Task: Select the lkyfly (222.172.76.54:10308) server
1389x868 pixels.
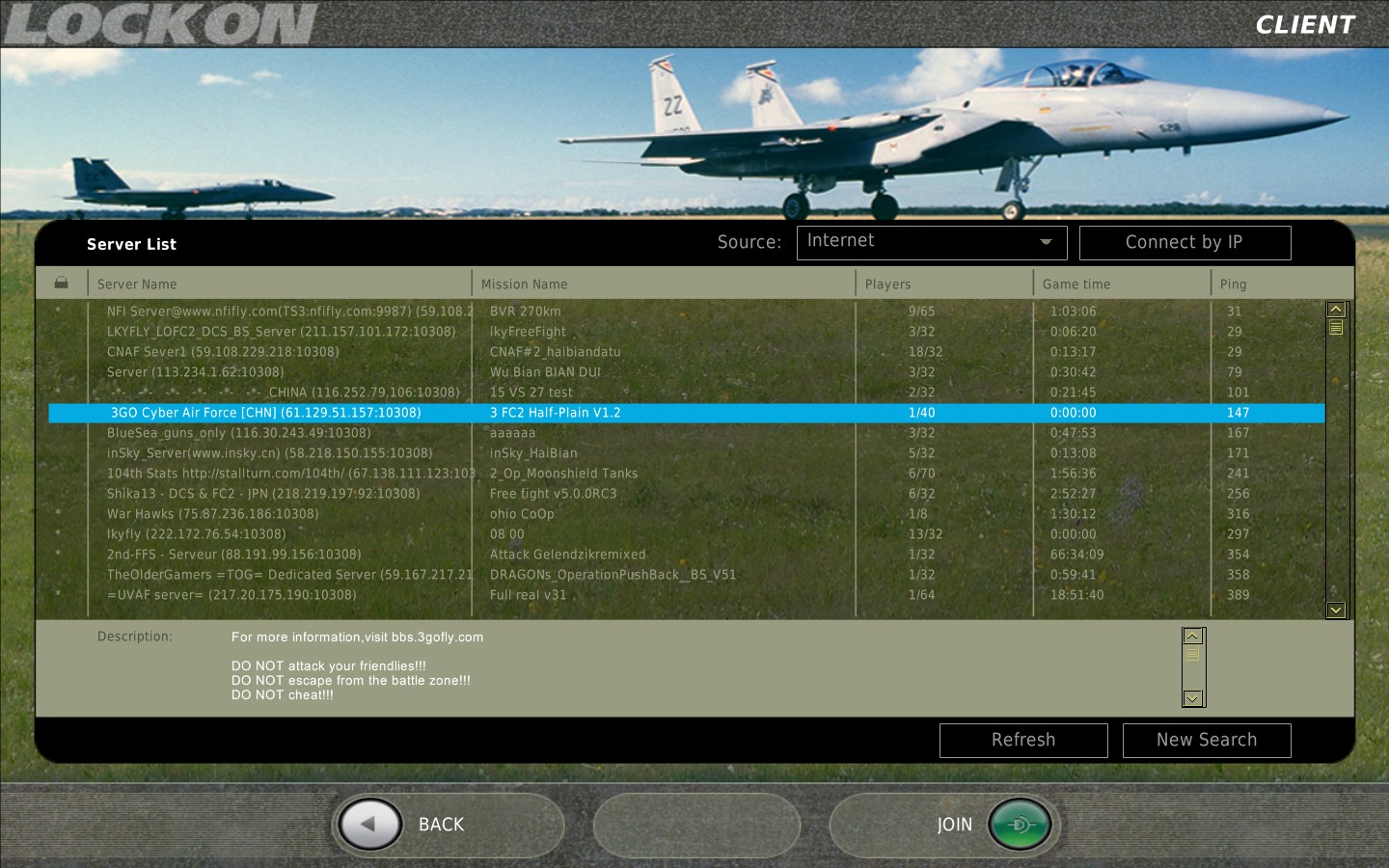Action: click(x=686, y=534)
